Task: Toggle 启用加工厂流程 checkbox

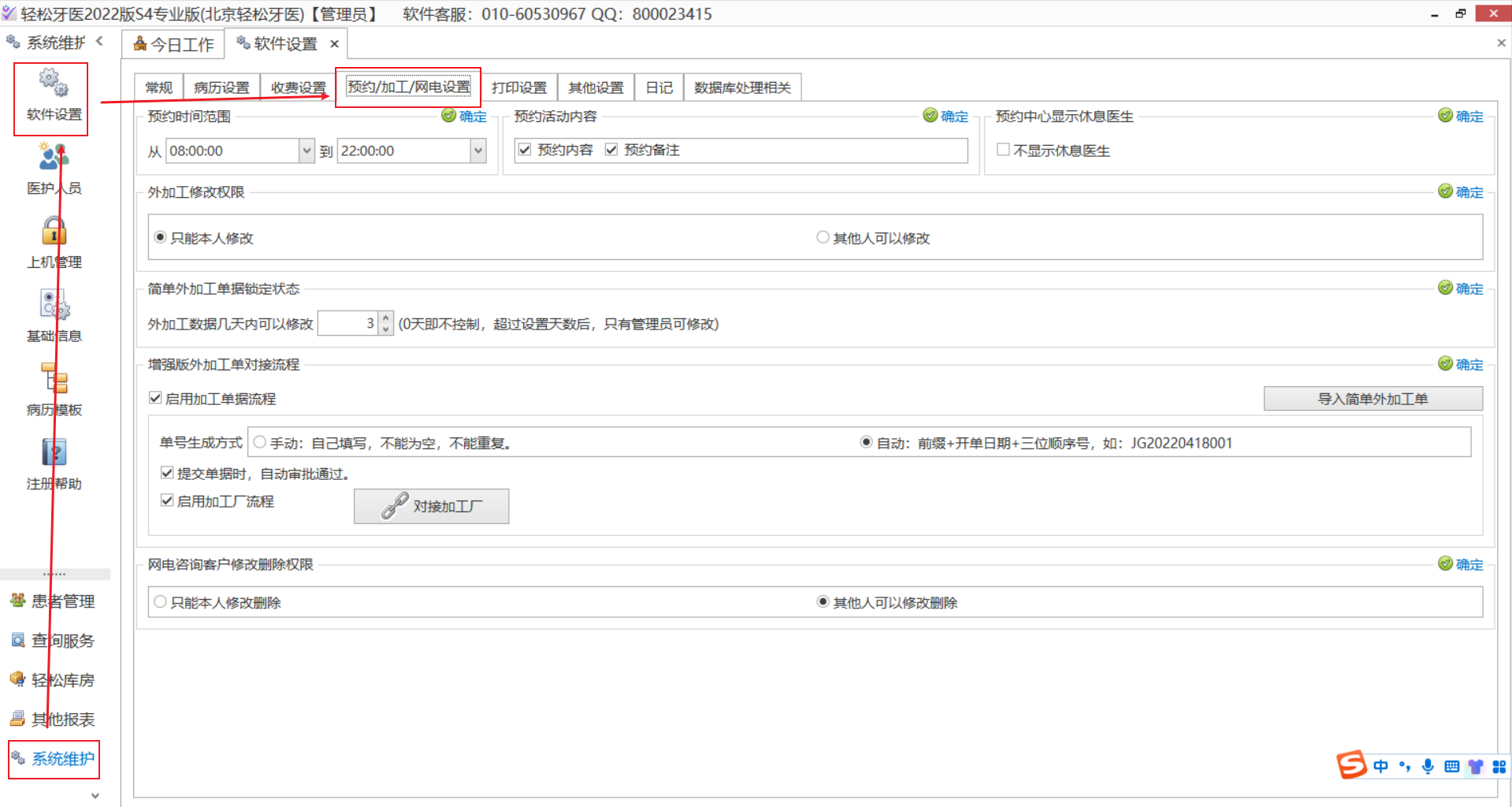Action: 167,500
